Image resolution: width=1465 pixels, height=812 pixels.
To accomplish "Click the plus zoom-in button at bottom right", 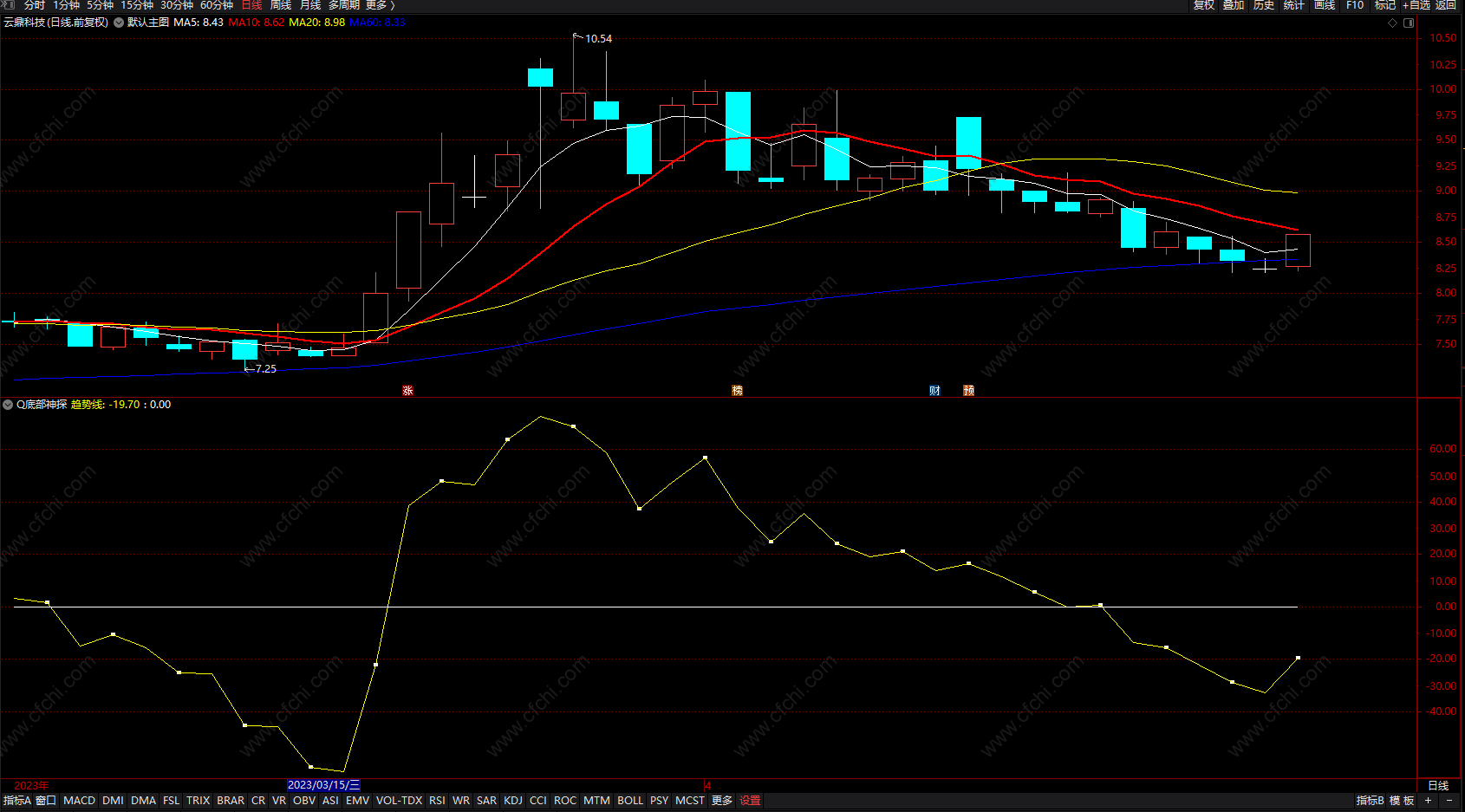I will pos(1428,801).
